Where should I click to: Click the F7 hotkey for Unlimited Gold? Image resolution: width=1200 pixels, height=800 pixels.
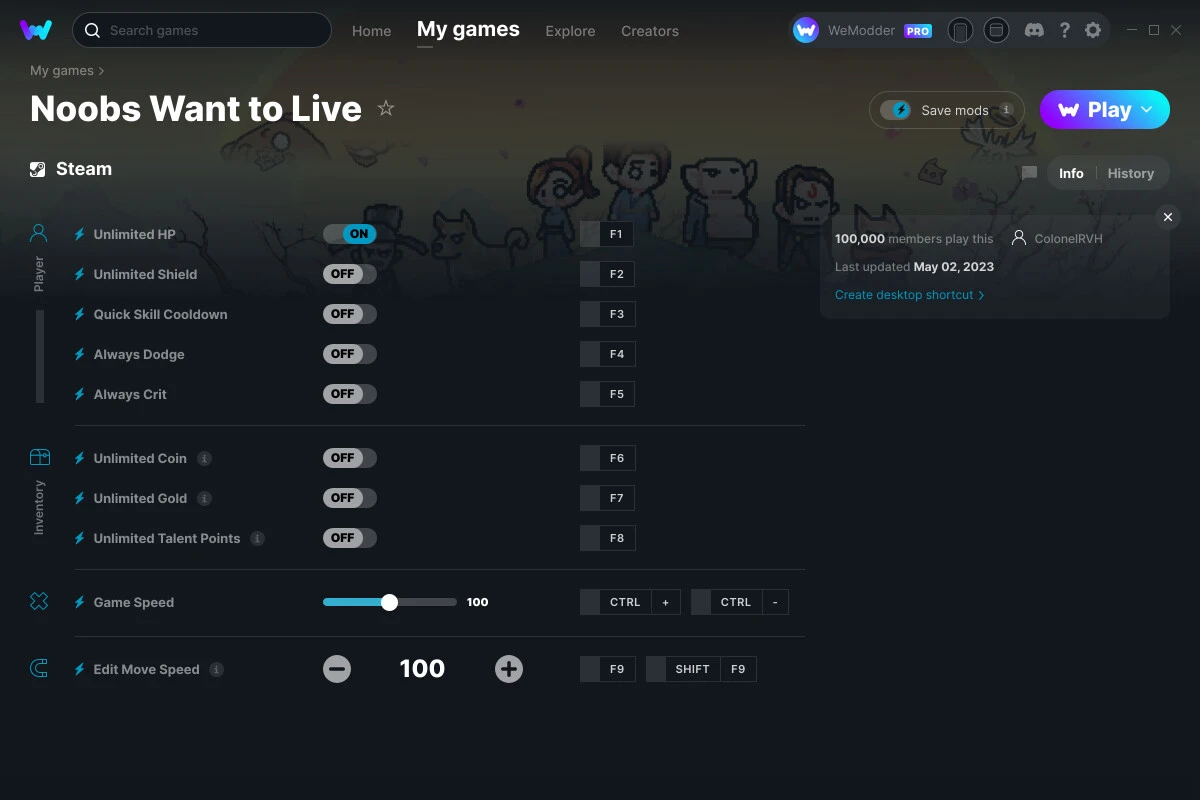(x=607, y=498)
